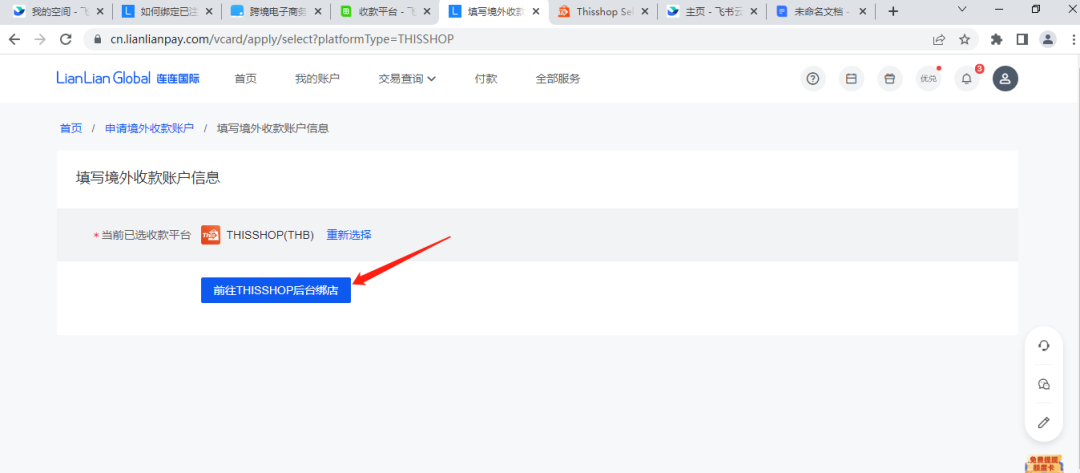Viewport: 1080px width, 473px height.
Task: Click the share page icon in the address bar
Action: (939, 39)
